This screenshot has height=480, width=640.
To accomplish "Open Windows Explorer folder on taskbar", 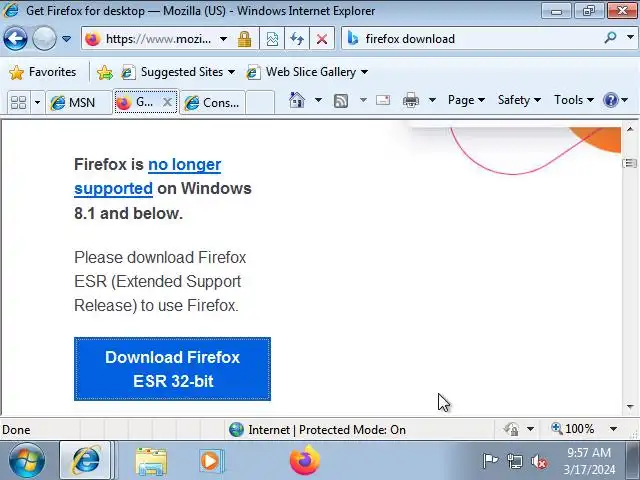I will [151, 461].
